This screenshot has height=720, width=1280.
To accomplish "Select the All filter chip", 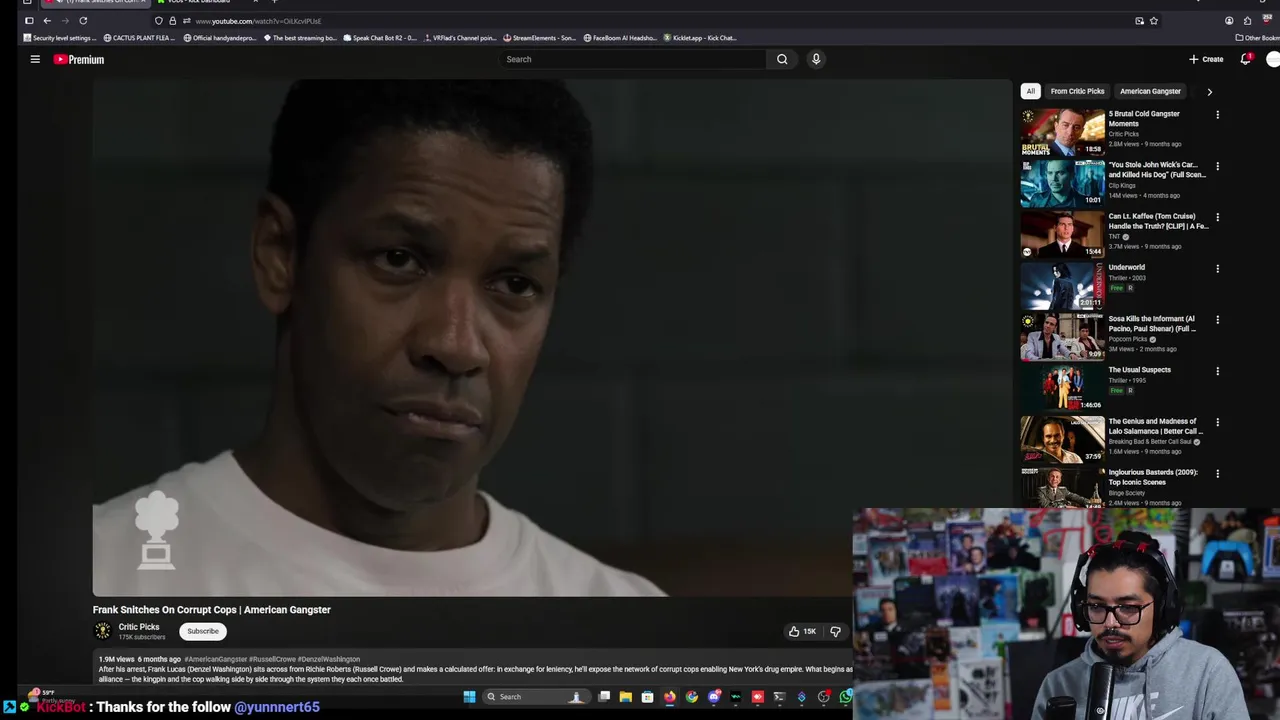I will (1030, 91).
